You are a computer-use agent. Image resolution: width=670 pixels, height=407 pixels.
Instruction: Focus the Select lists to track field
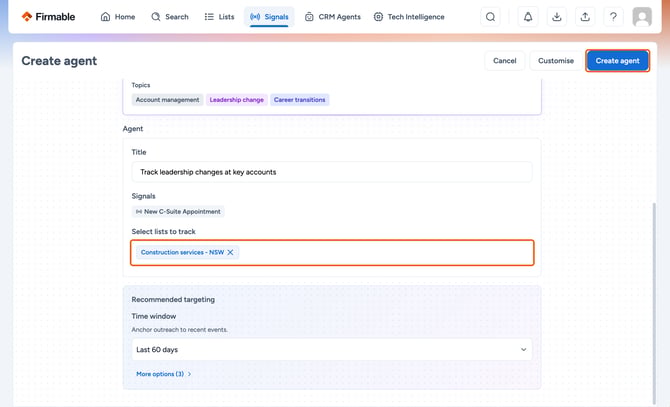(x=332, y=253)
